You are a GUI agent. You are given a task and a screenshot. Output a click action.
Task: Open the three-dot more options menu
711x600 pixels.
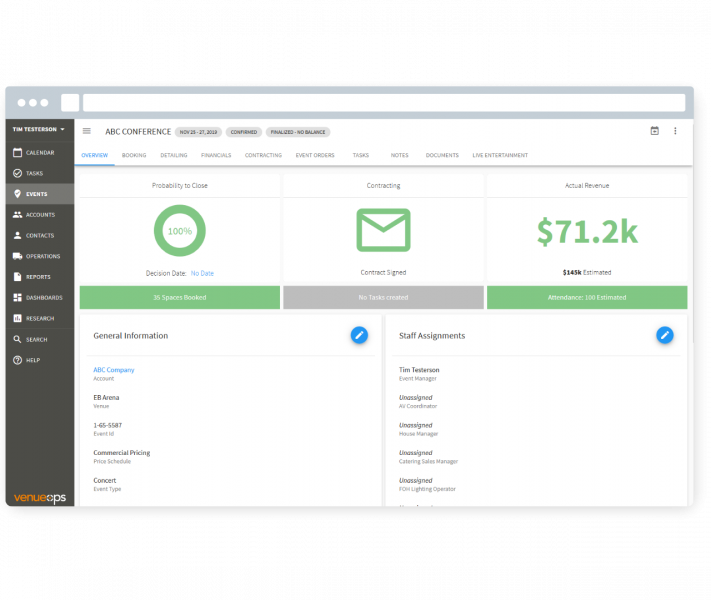[675, 131]
